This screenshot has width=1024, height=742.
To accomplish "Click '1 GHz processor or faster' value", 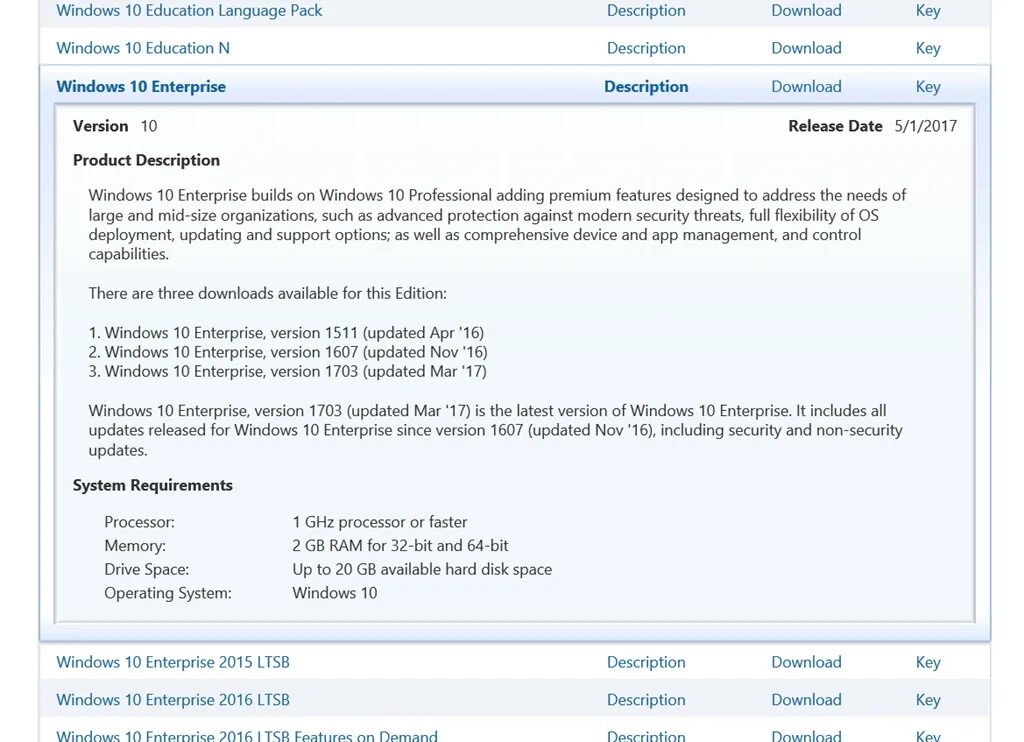I will coord(380,522).
